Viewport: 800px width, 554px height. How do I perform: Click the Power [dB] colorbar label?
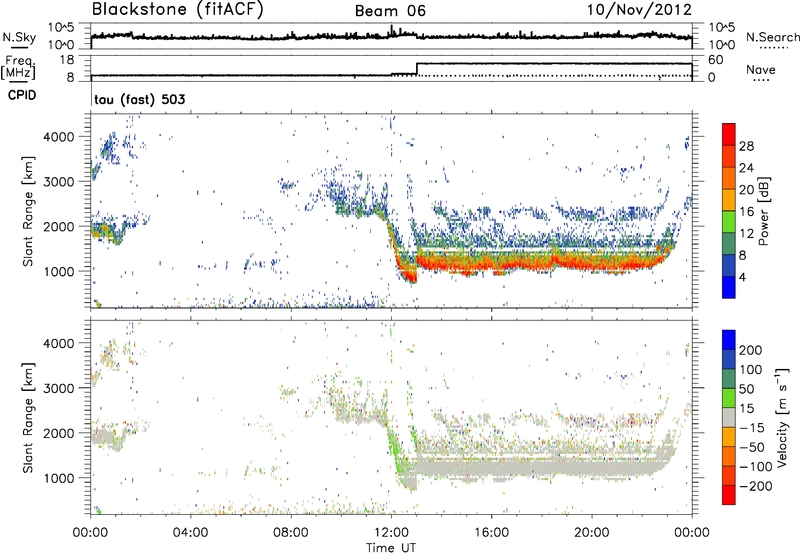tap(763, 211)
